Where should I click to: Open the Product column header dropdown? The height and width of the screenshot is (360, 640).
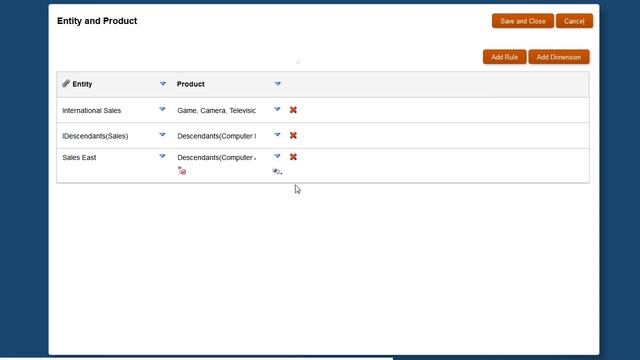point(278,84)
